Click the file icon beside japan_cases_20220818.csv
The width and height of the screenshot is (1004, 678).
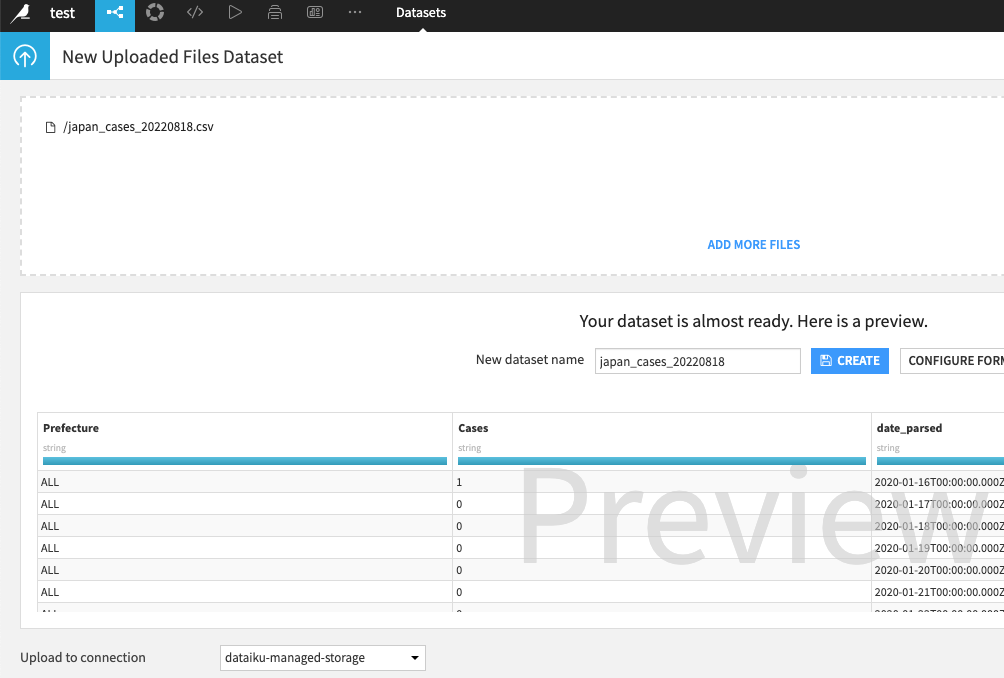[51, 127]
